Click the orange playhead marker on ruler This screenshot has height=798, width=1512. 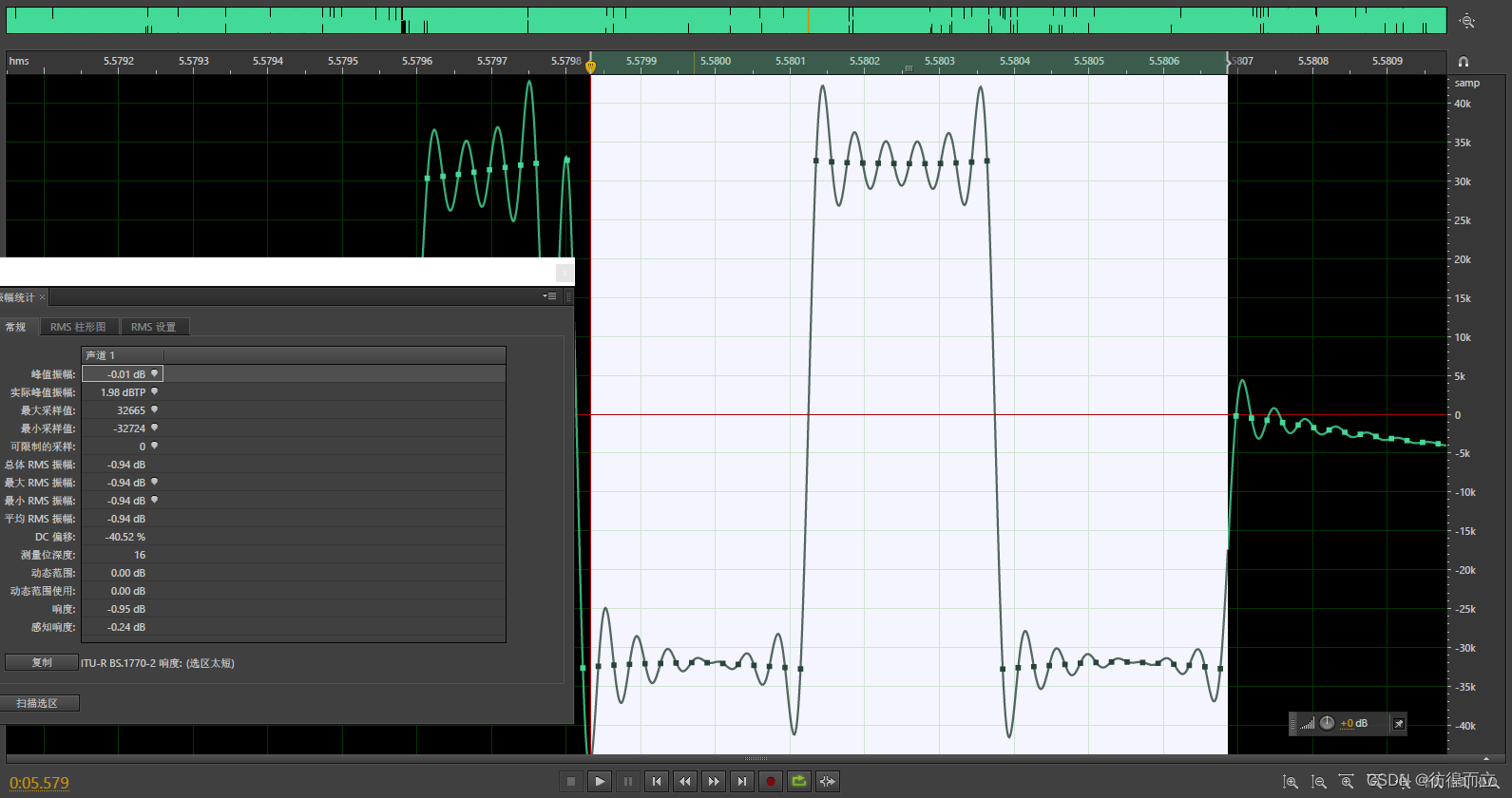[x=590, y=66]
